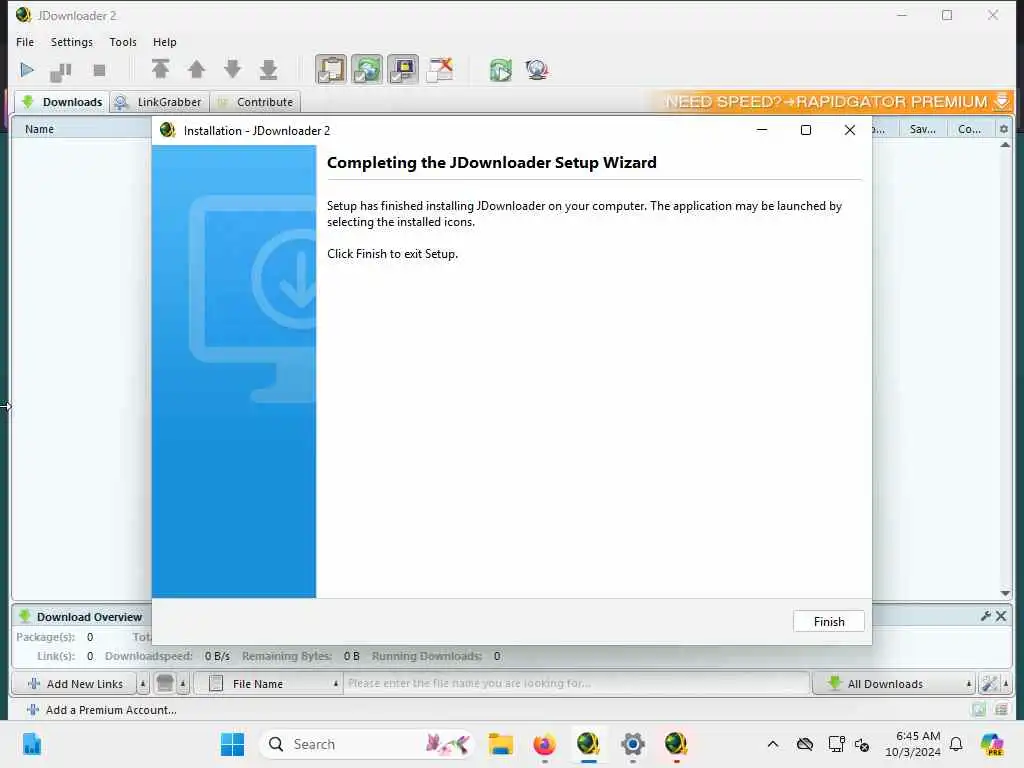Open the Windows Start menu

pos(232,744)
